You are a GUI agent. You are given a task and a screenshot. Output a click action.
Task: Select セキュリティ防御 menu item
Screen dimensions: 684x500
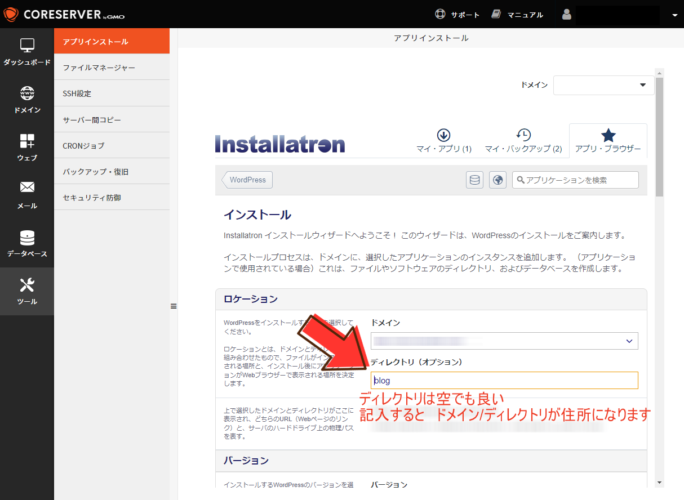click(x=112, y=198)
